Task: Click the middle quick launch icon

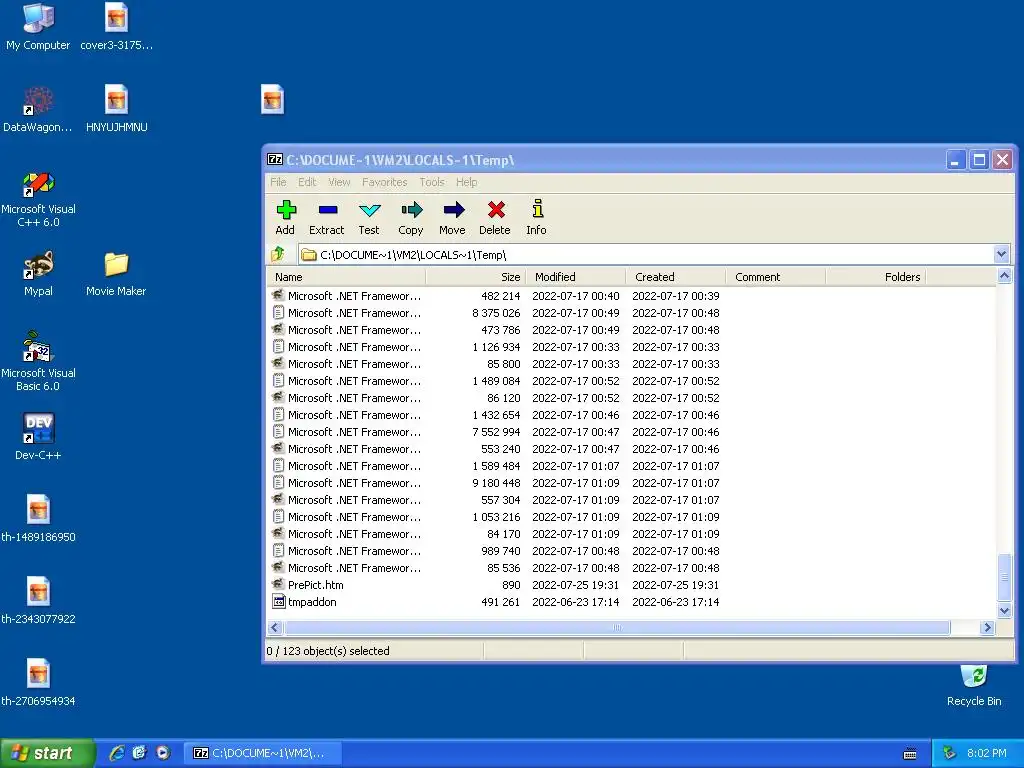Action: pyautogui.click(x=139, y=753)
